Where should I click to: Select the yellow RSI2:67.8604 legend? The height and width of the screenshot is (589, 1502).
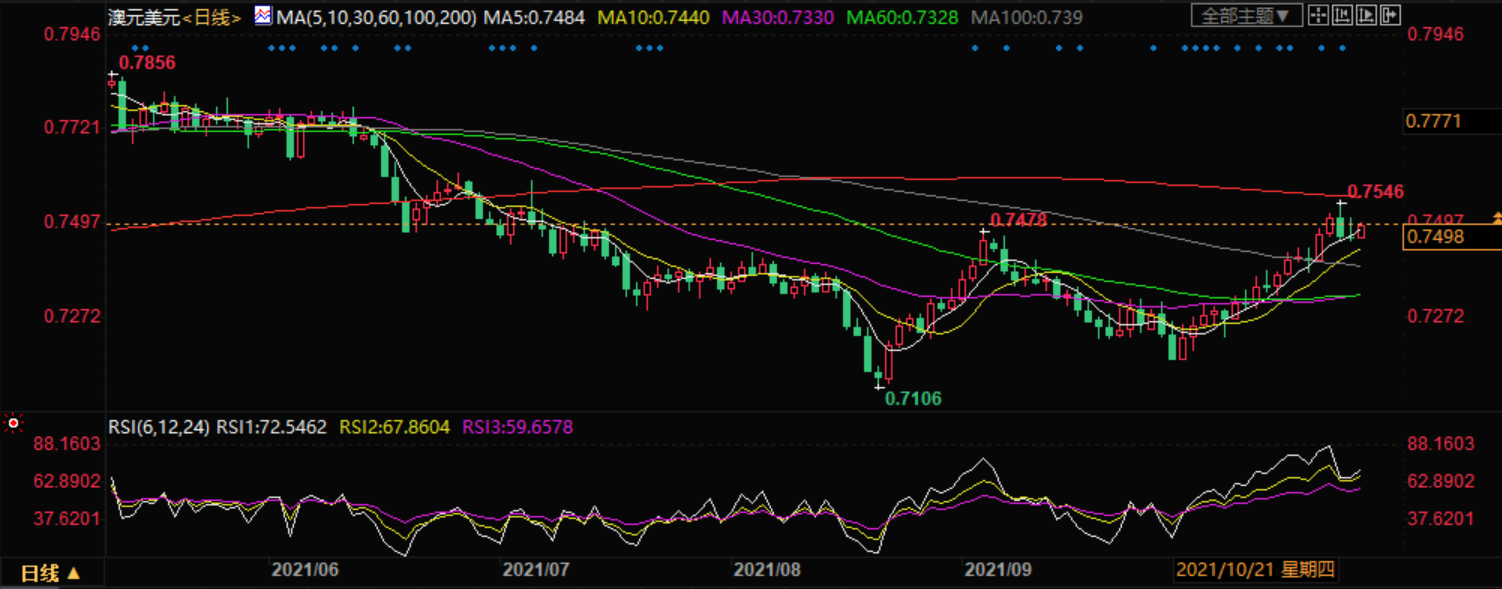(x=396, y=427)
